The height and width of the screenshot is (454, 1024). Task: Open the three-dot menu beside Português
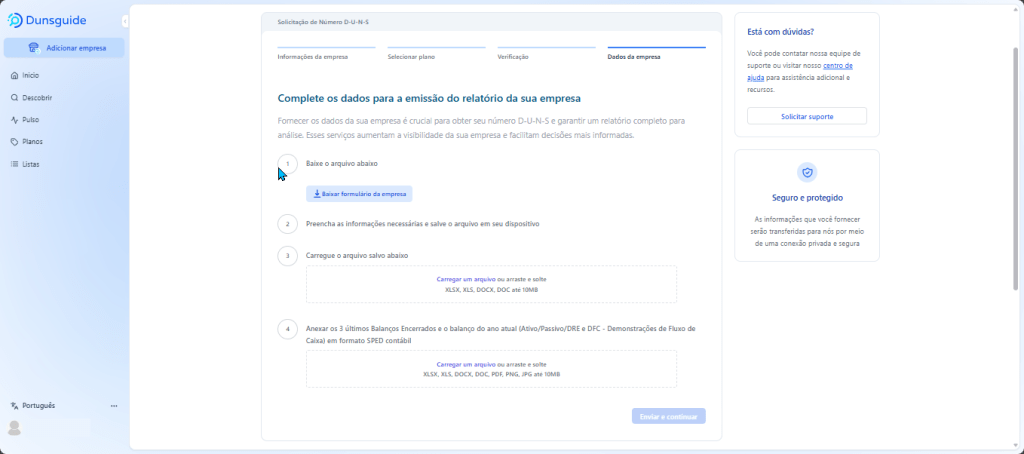point(114,406)
